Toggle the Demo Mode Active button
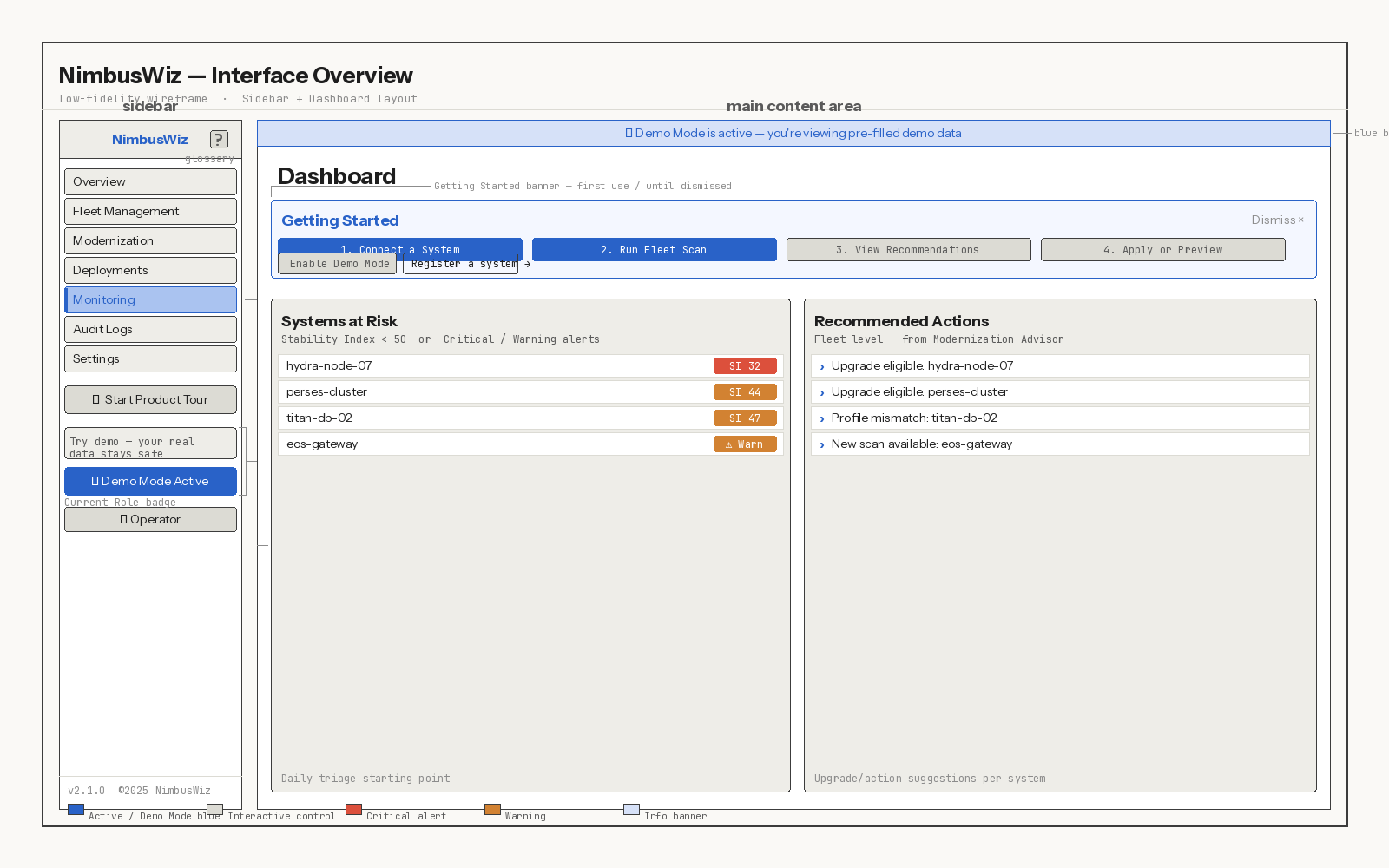This screenshot has width=1389, height=868. (150, 481)
